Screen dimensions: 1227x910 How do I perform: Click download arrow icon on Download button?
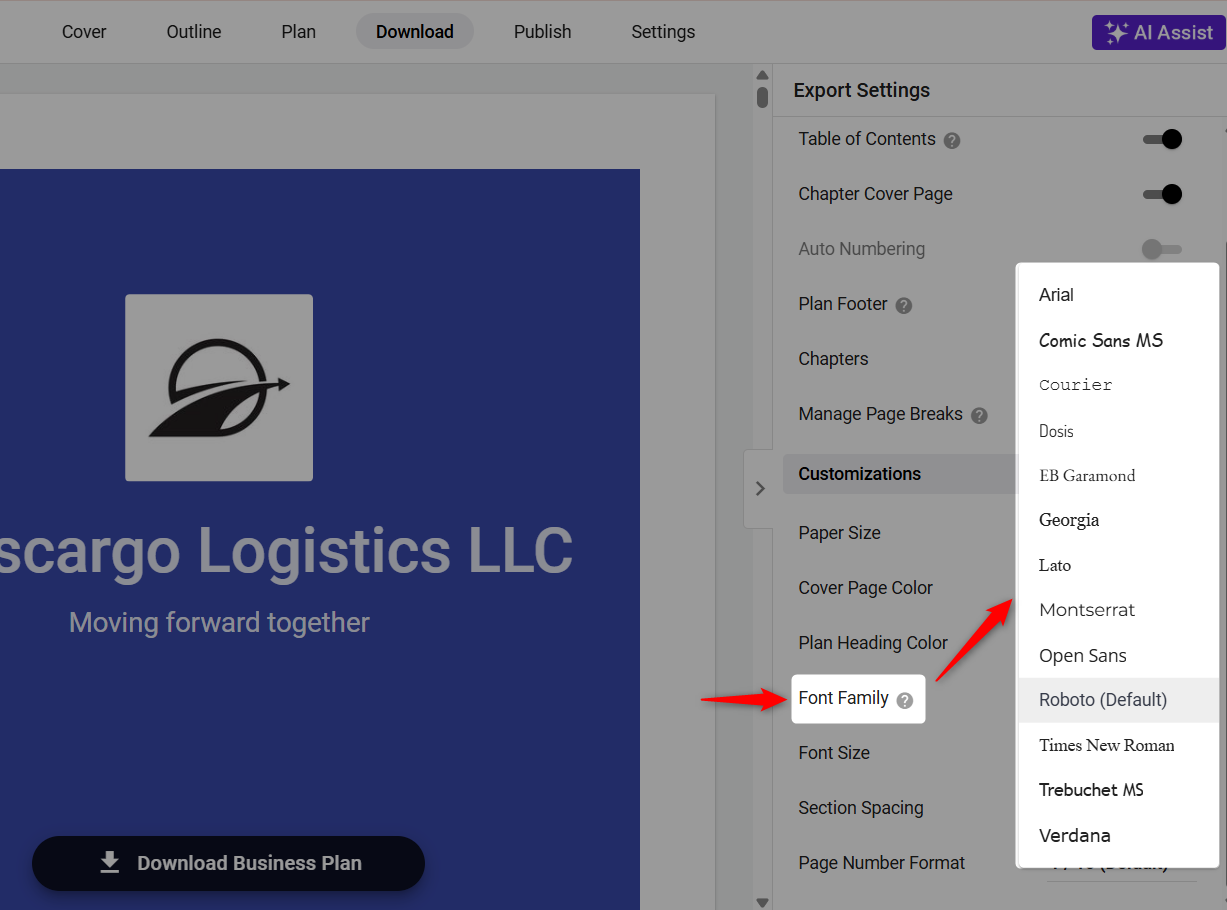tap(110, 863)
